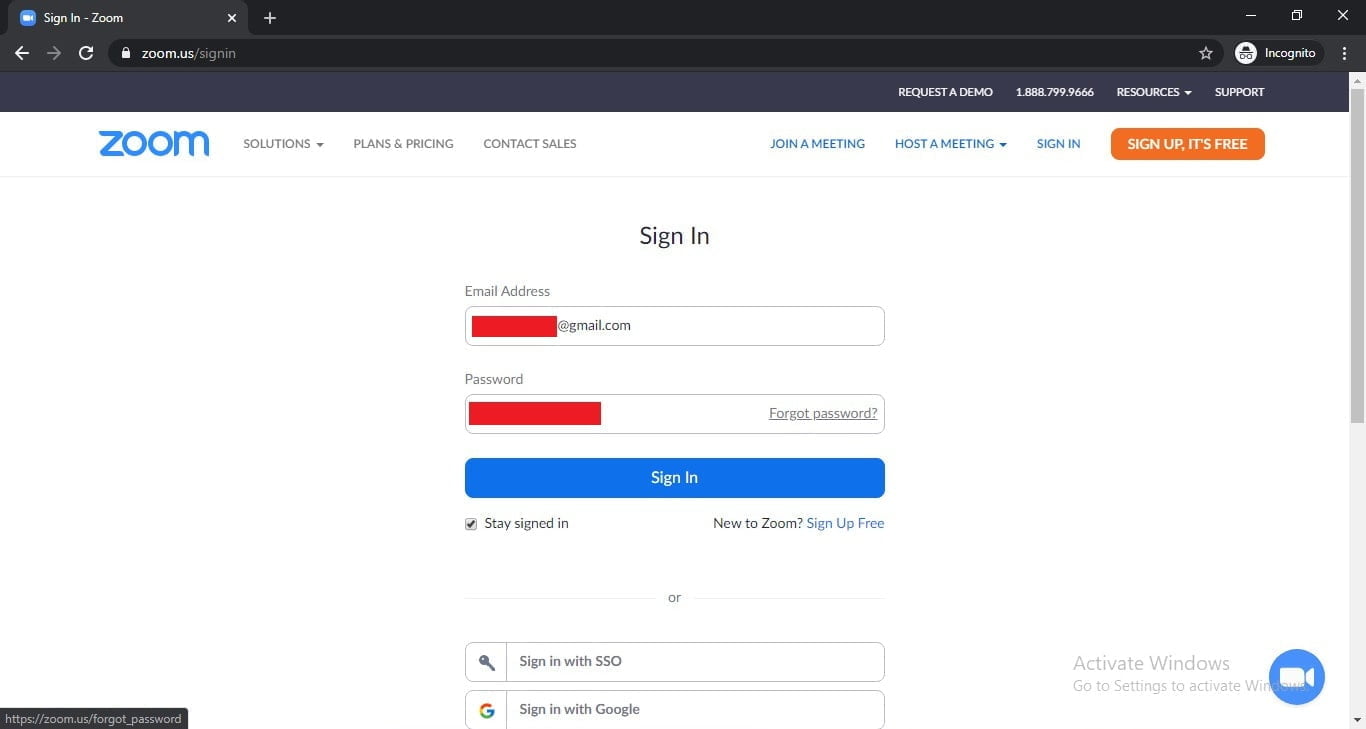Toggle the Stay signed in checkbox
This screenshot has width=1366, height=729.
coord(471,524)
